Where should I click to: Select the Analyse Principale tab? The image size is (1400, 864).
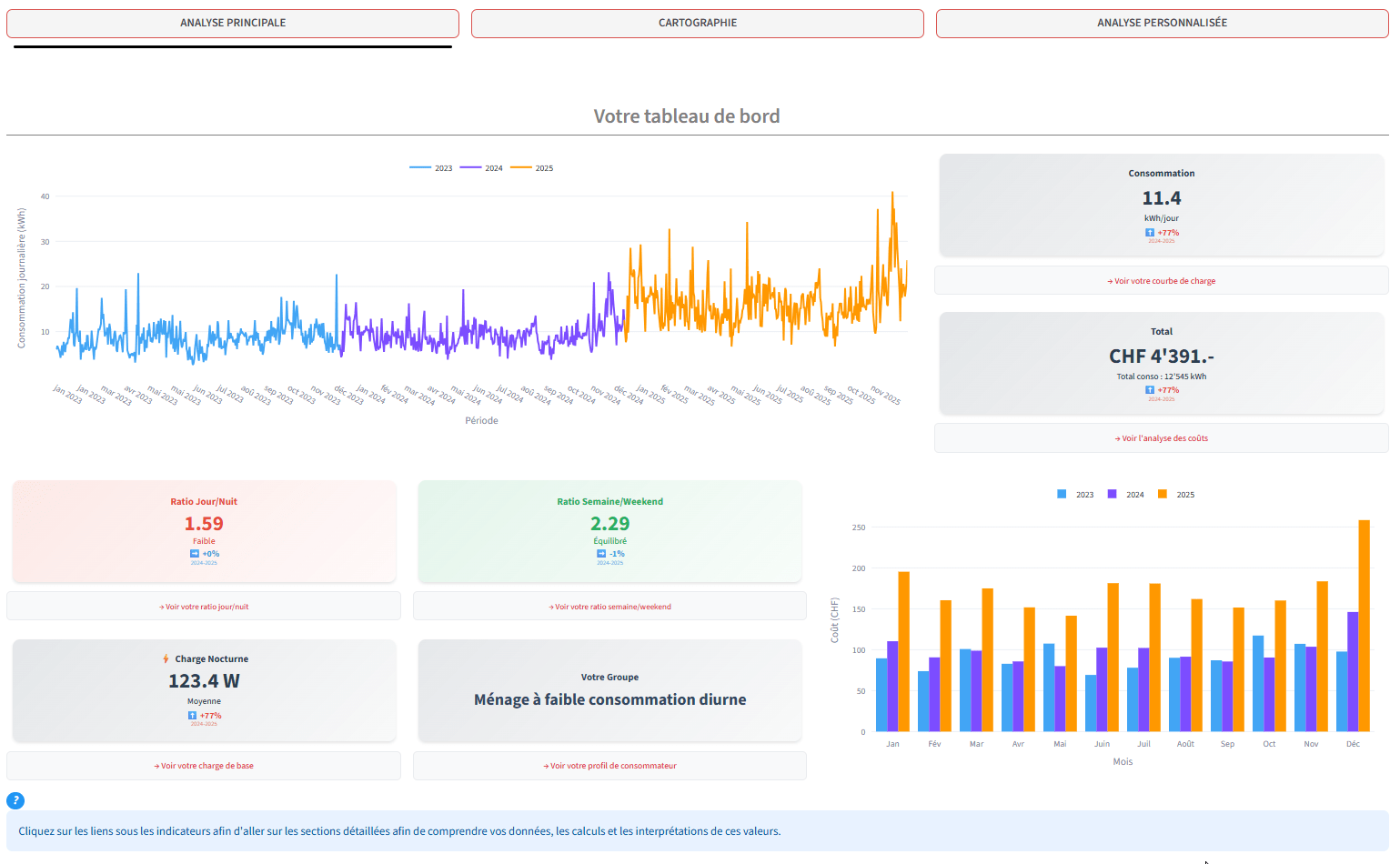[233, 23]
